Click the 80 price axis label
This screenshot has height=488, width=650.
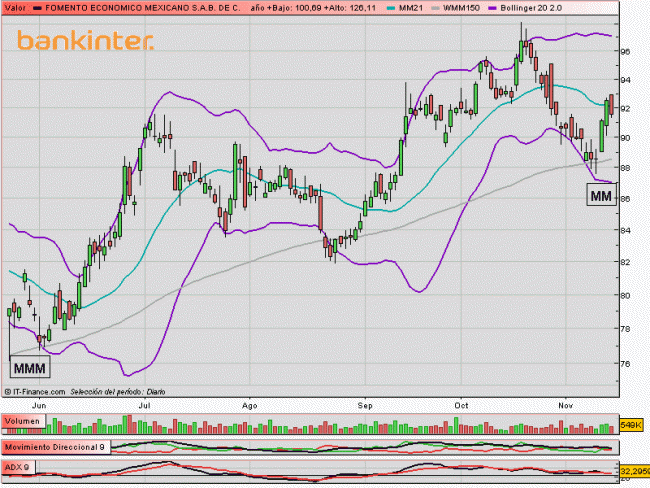tap(625, 296)
